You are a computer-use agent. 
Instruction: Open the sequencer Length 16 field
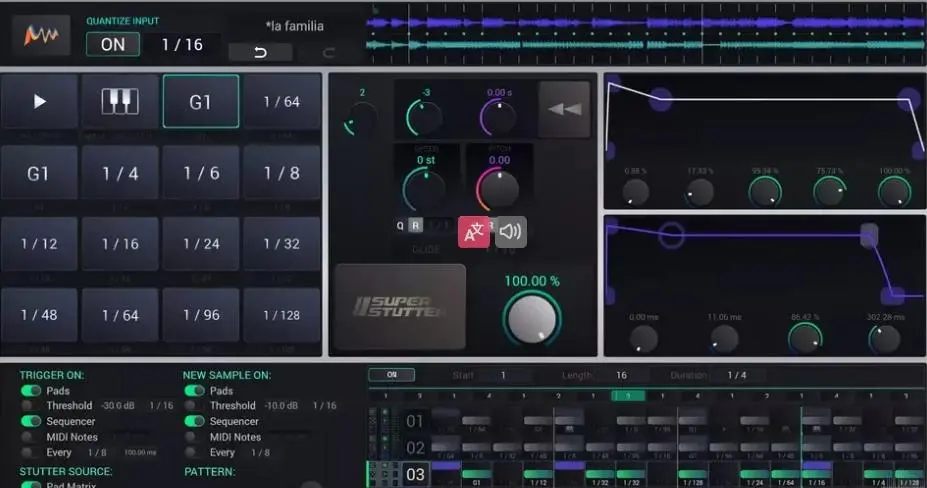point(621,375)
